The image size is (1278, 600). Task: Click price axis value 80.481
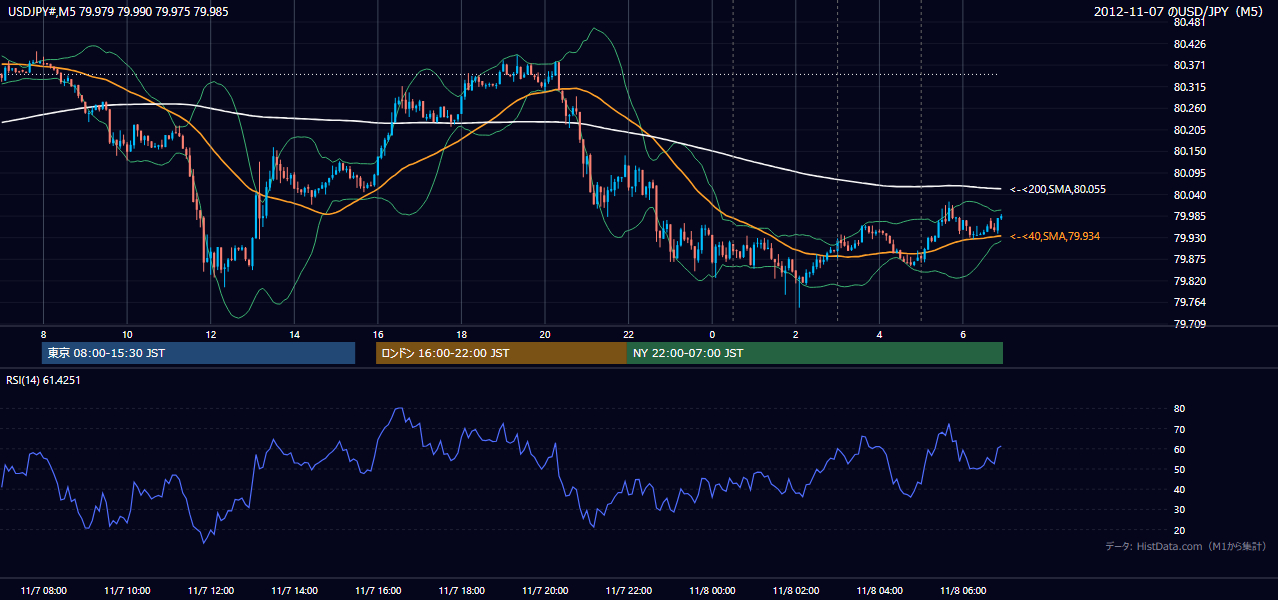[1192, 23]
